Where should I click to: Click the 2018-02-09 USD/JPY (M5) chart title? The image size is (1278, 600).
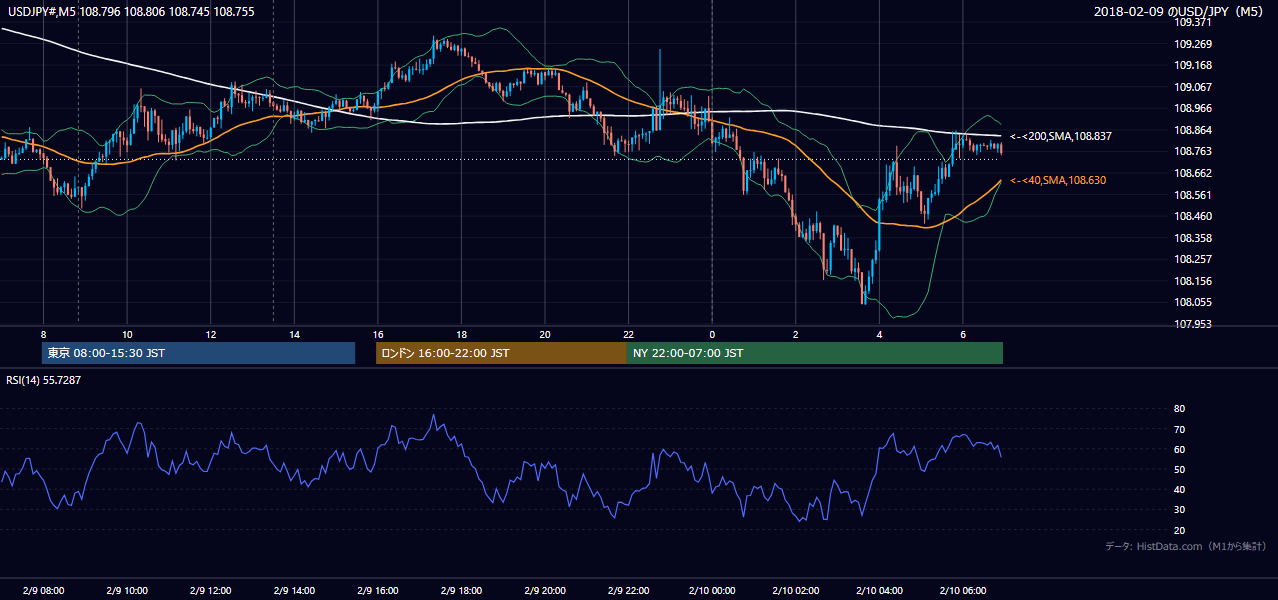[1179, 11]
